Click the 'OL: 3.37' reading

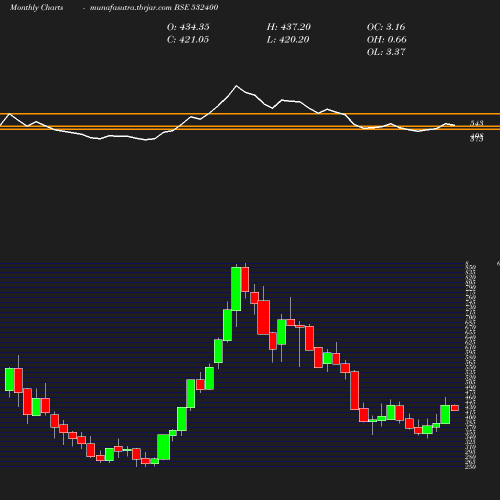tap(386, 52)
